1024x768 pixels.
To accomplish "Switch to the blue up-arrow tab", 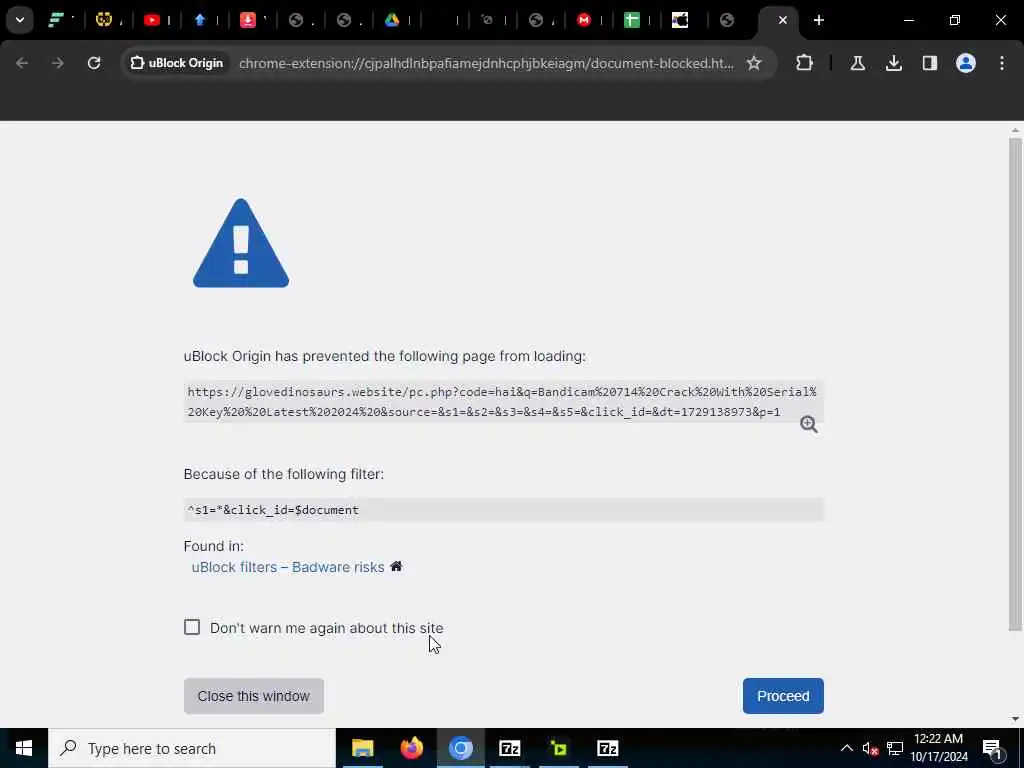I will tap(200, 20).
